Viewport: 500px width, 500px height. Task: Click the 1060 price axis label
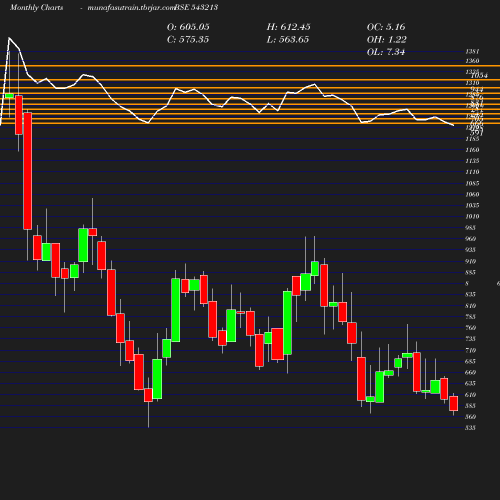472,194
